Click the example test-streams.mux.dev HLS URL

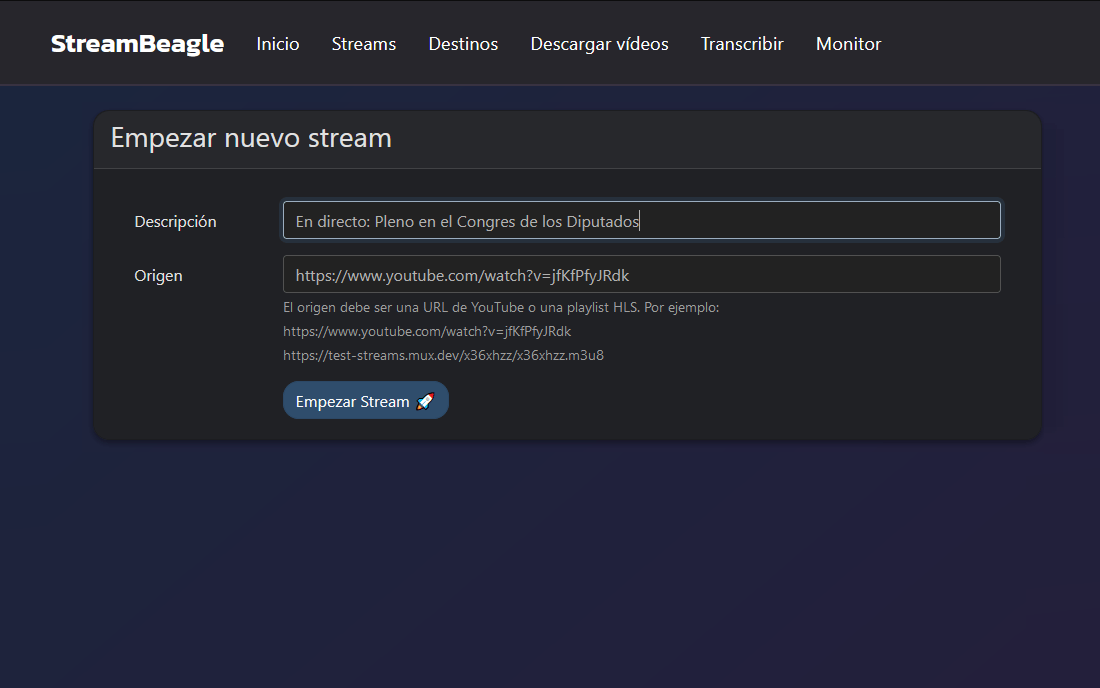(443, 355)
